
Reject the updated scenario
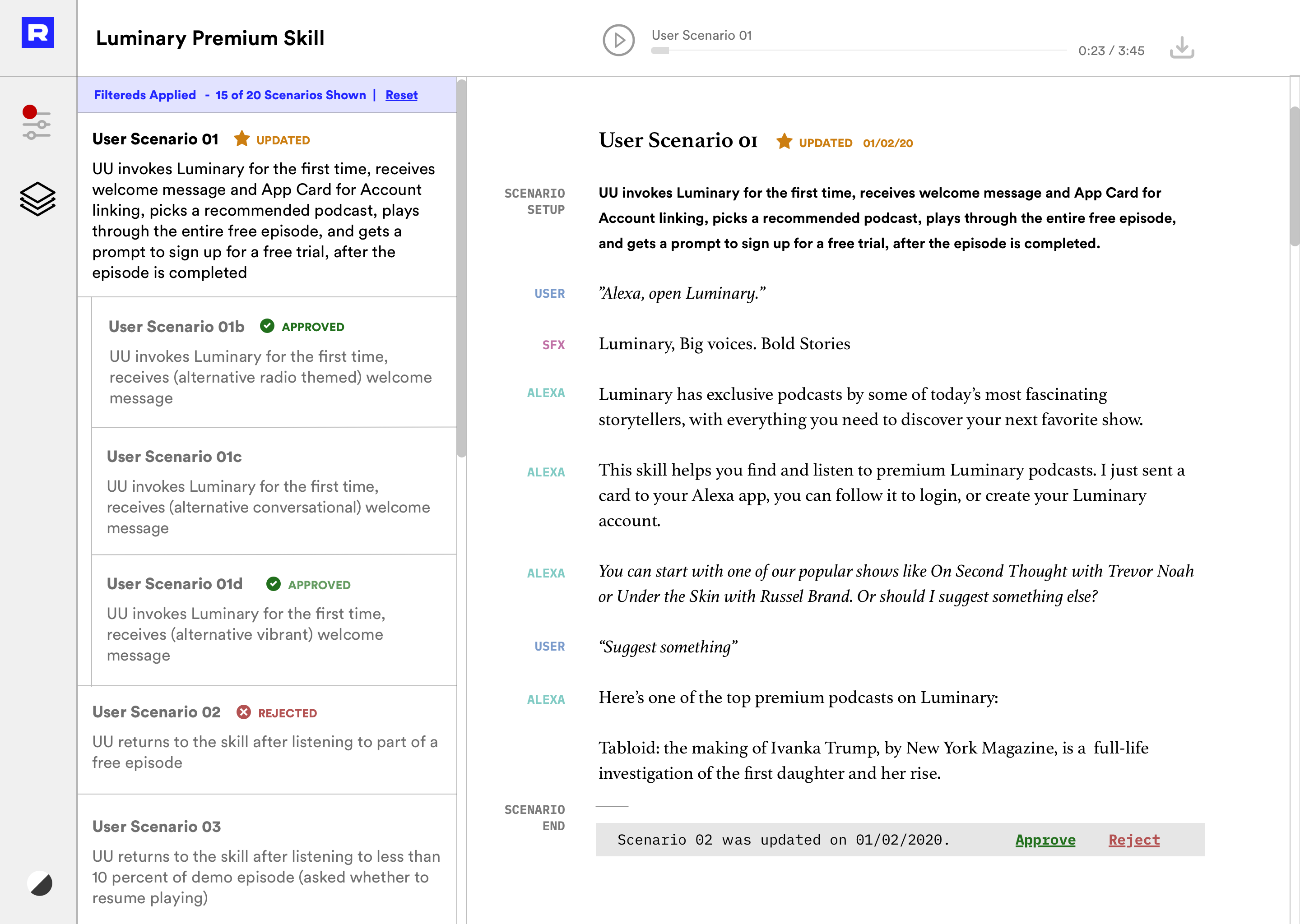[x=1134, y=840]
